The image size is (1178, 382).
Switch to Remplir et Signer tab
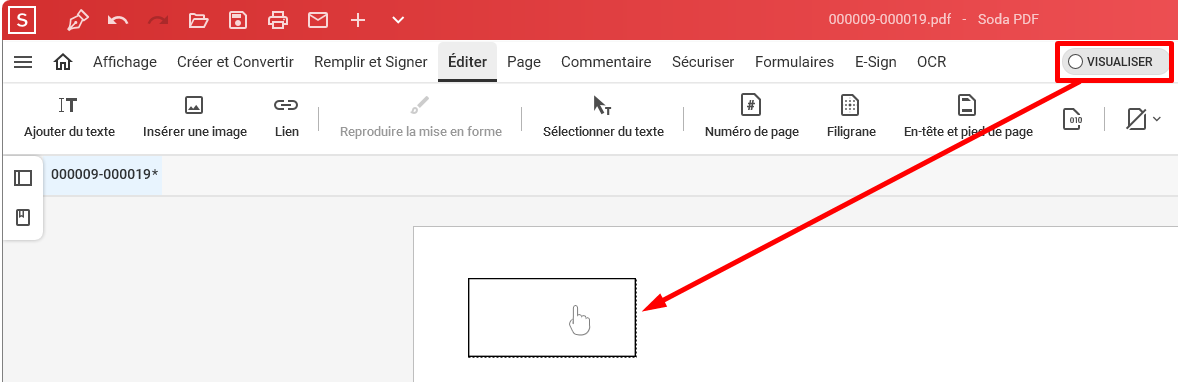point(370,62)
